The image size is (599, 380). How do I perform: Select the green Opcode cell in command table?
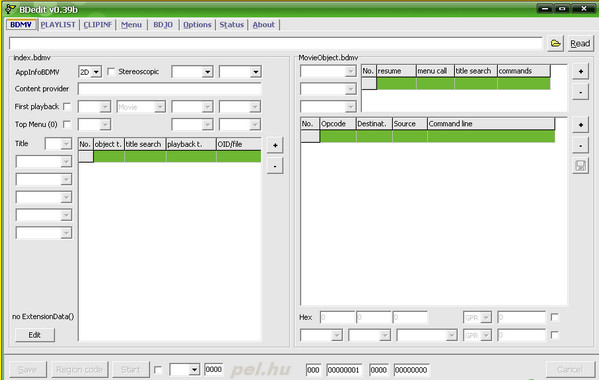pos(338,136)
